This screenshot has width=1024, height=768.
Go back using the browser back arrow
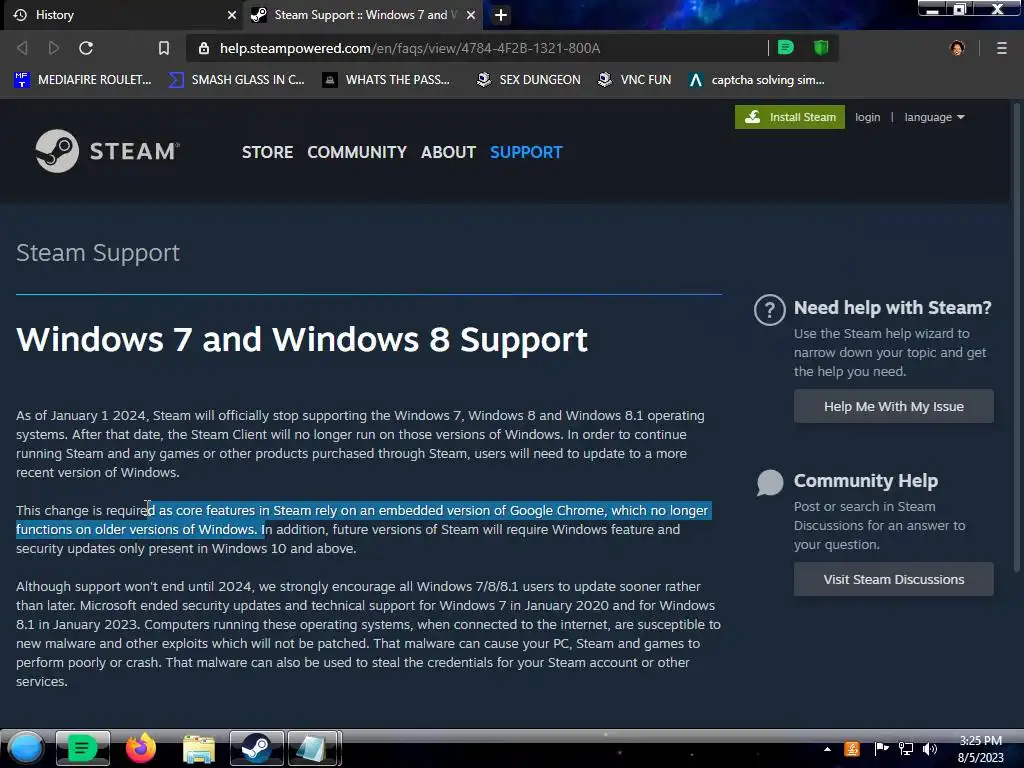pyautogui.click(x=22, y=48)
